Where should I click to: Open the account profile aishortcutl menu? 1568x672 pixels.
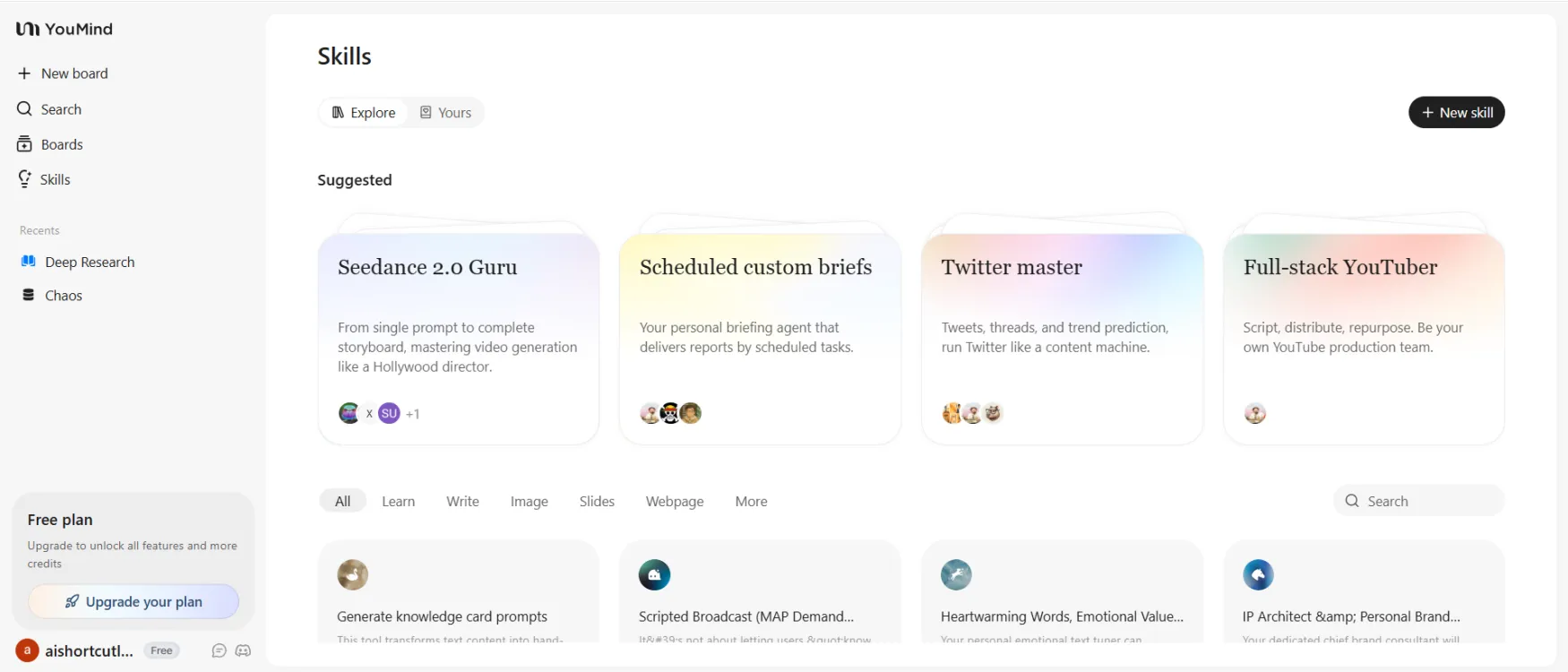[x=88, y=650]
